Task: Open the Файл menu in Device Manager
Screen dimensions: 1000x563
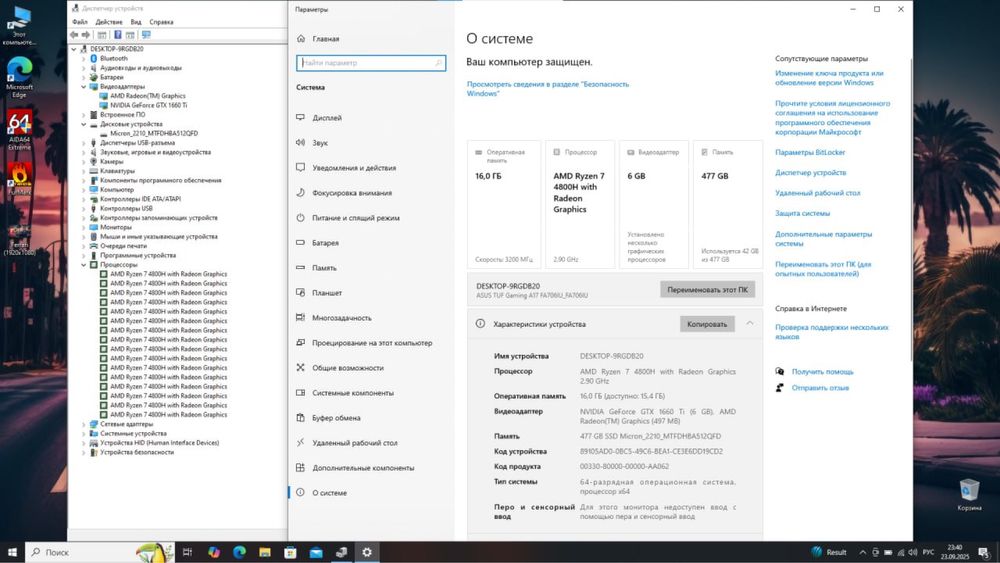Action: coord(80,22)
